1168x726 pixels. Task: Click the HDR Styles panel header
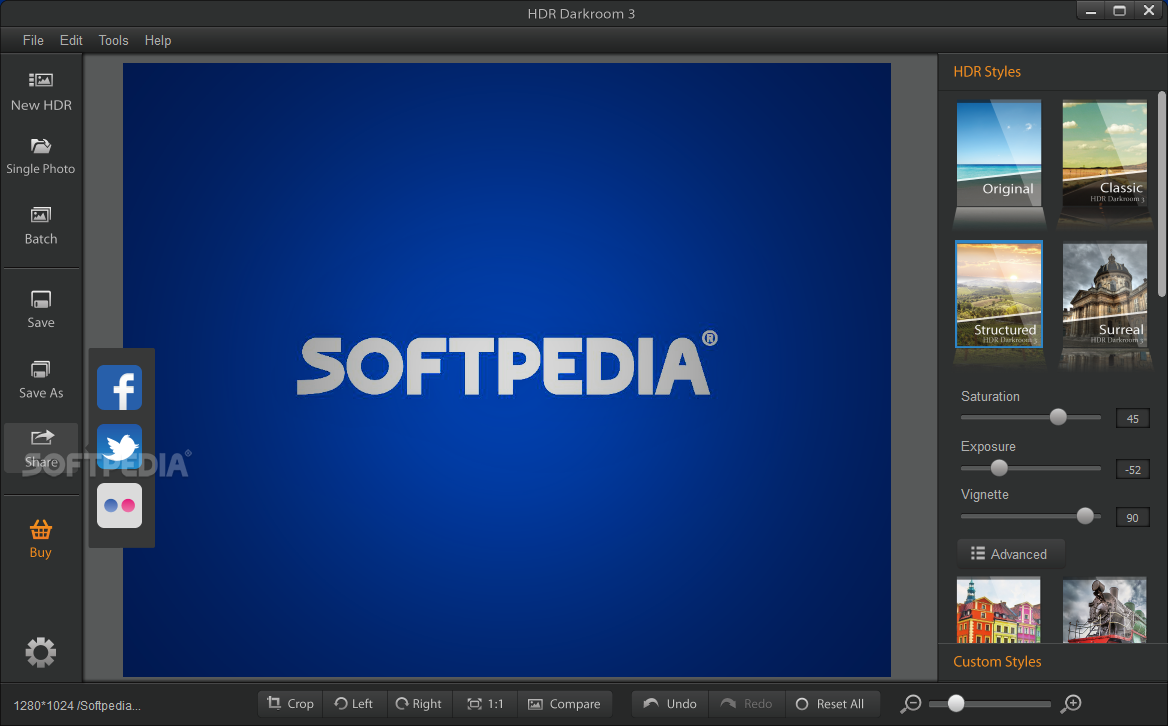(x=987, y=71)
